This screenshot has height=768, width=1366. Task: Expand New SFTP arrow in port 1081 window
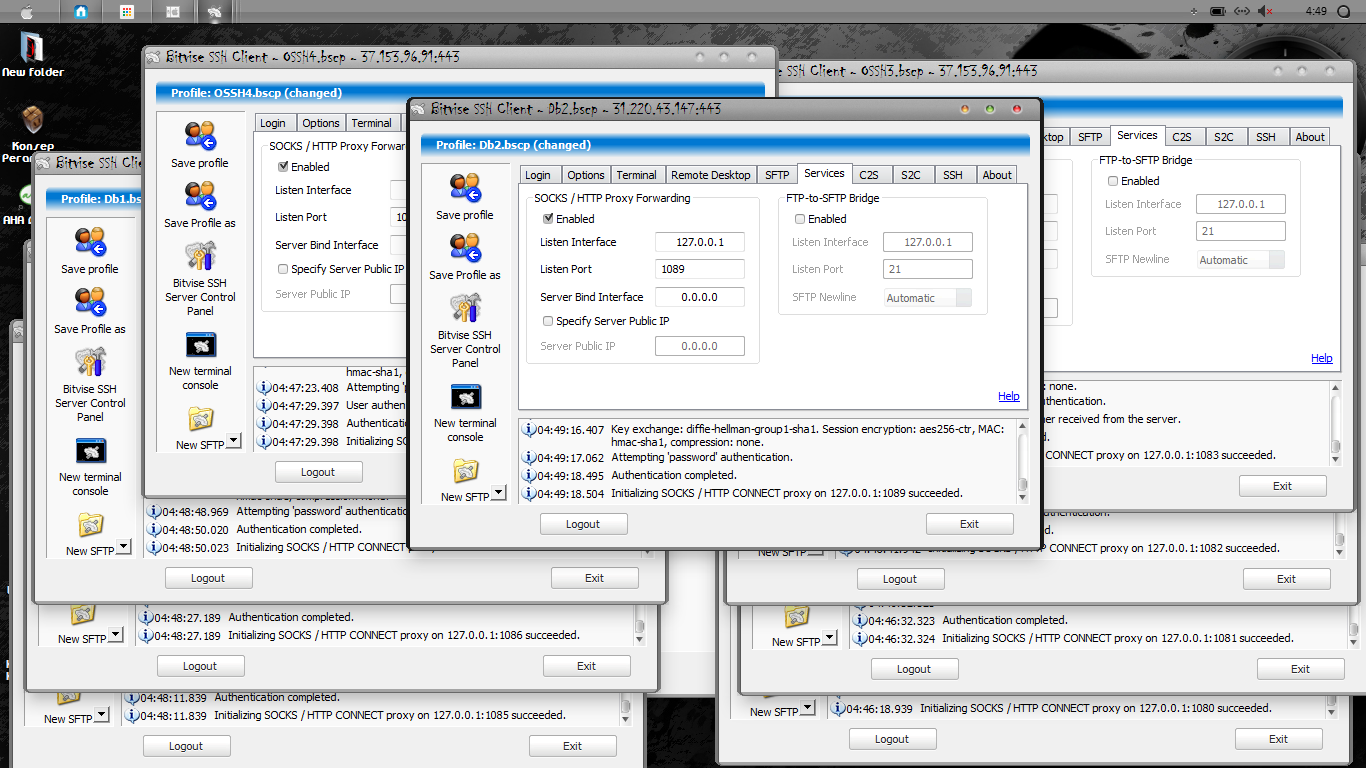(829, 637)
